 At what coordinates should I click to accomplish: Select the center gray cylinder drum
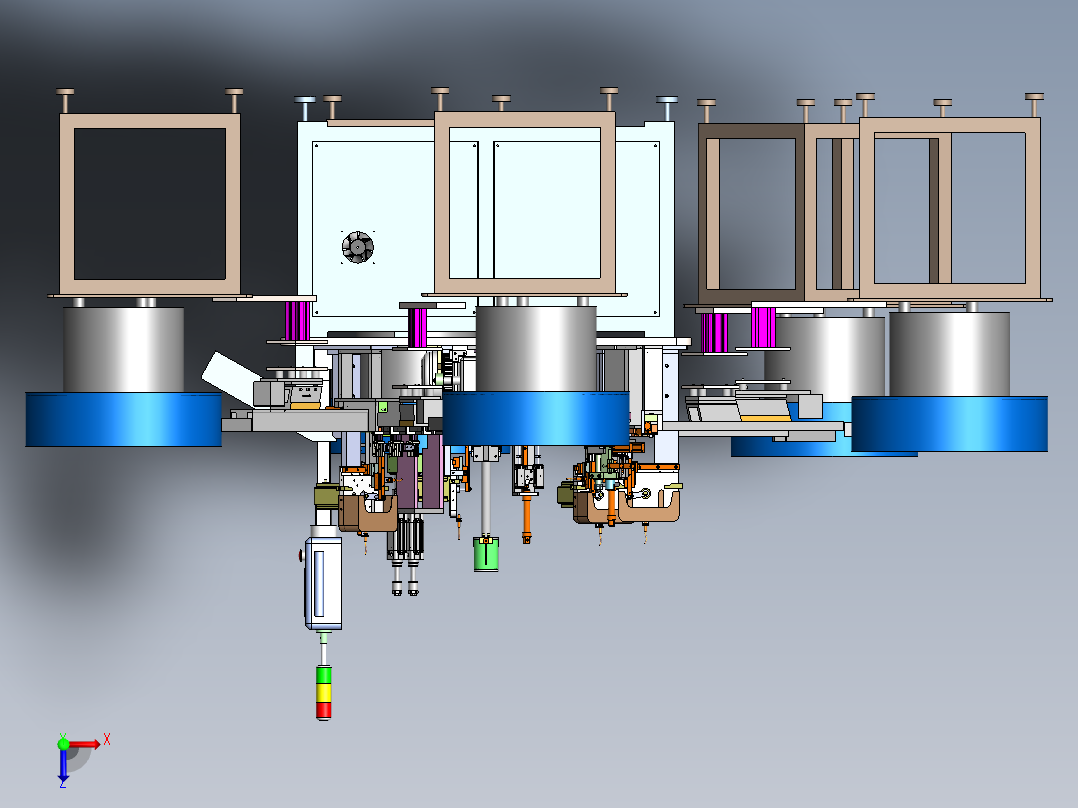tap(536, 349)
